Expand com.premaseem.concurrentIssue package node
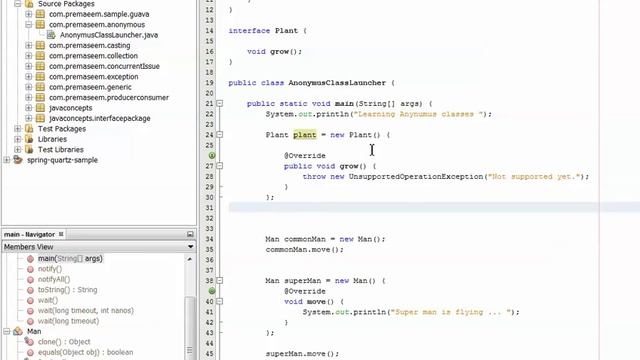This screenshot has height=360, width=640. 29,66
